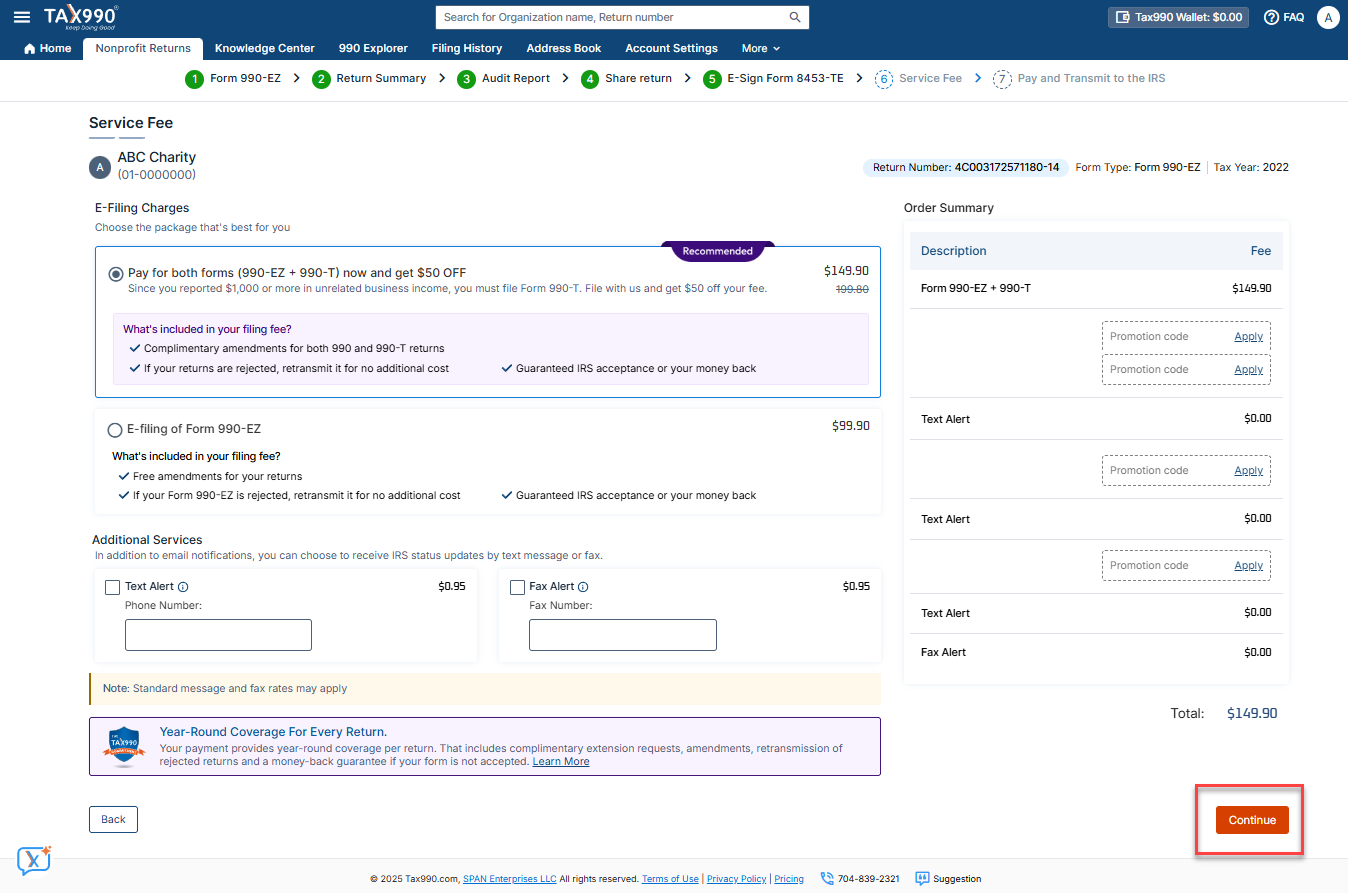
Task: Open the FAQ help icon
Action: [1284, 17]
